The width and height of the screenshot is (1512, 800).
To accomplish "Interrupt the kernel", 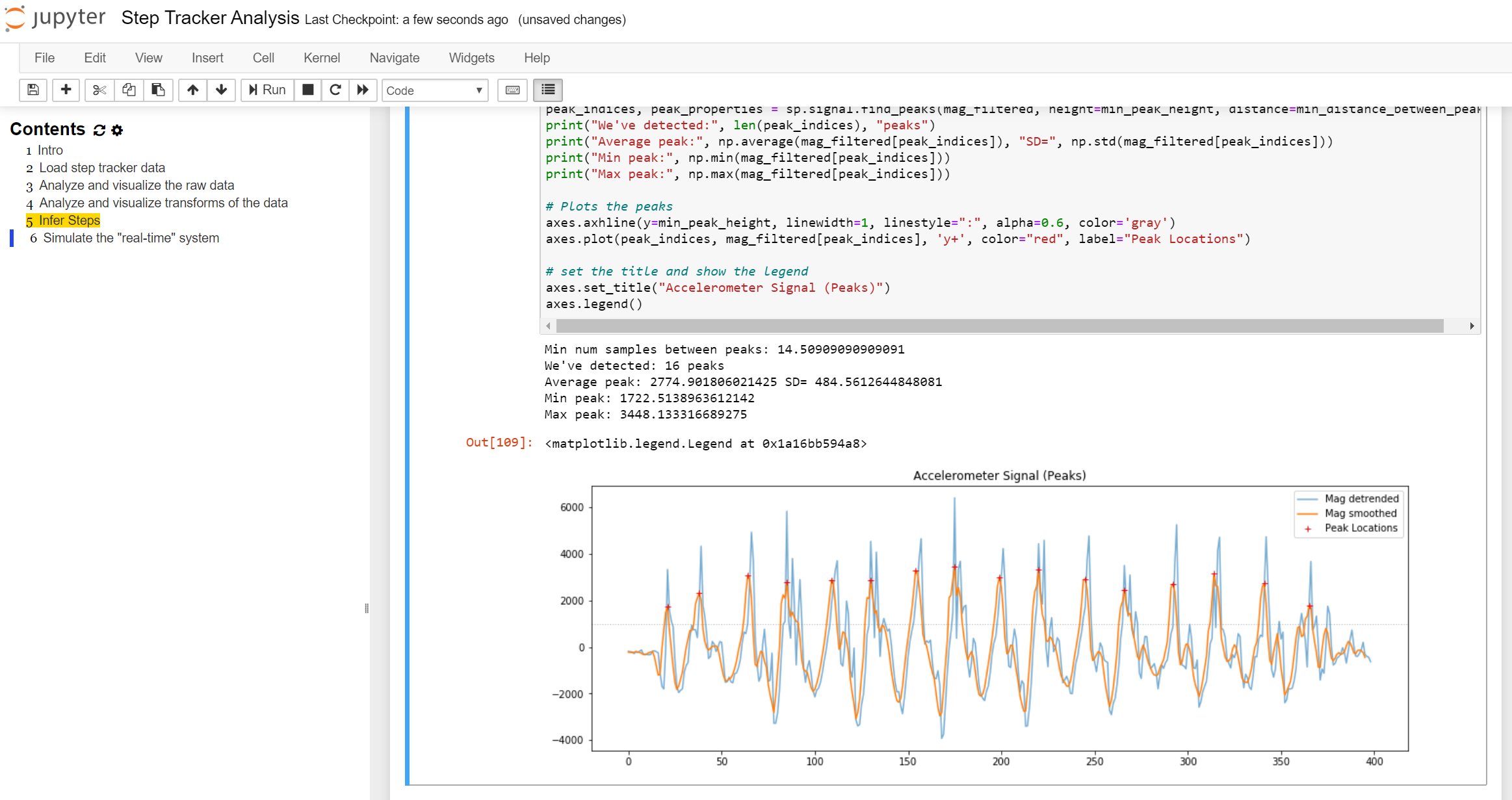I will (308, 90).
